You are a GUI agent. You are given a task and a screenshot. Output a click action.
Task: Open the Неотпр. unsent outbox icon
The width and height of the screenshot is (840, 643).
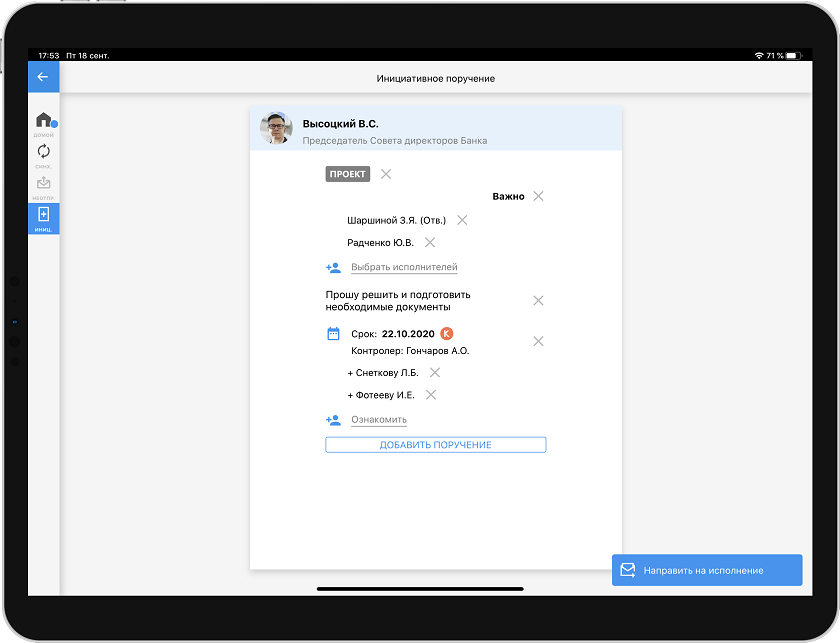pos(43,184)
